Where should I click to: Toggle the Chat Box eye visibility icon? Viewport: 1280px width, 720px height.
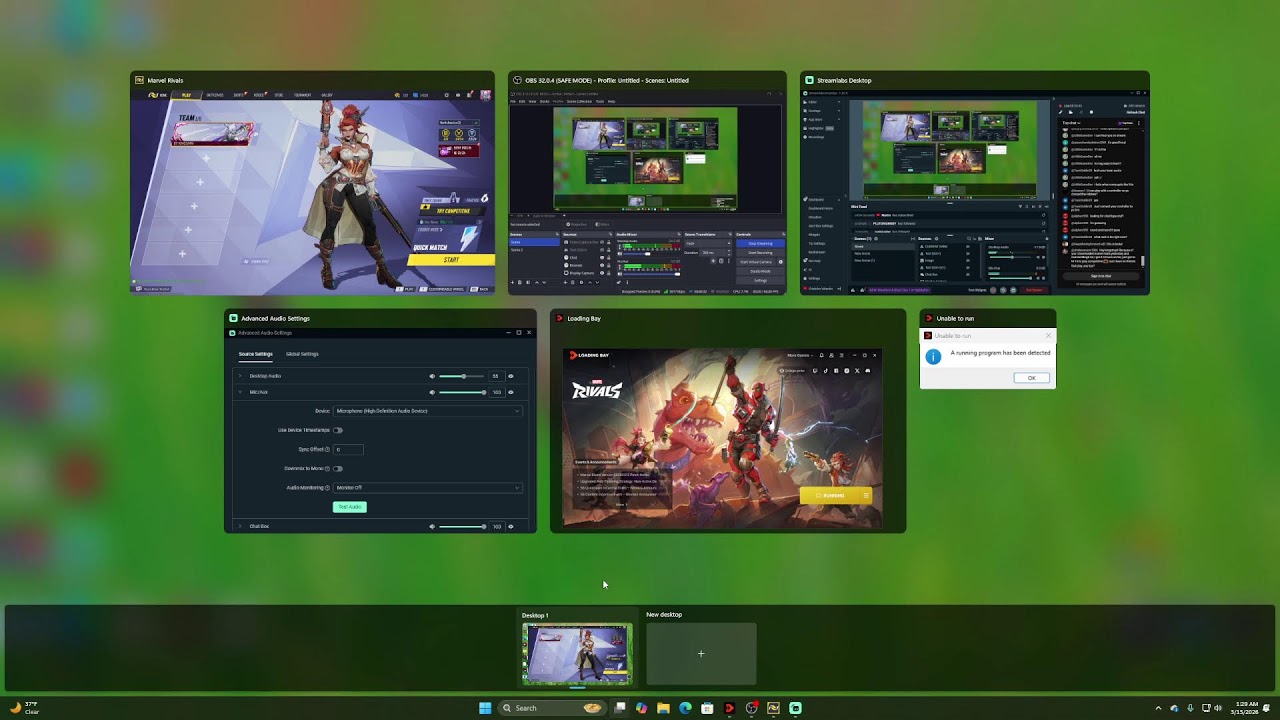pyautogui.click(x=510, y=526)
